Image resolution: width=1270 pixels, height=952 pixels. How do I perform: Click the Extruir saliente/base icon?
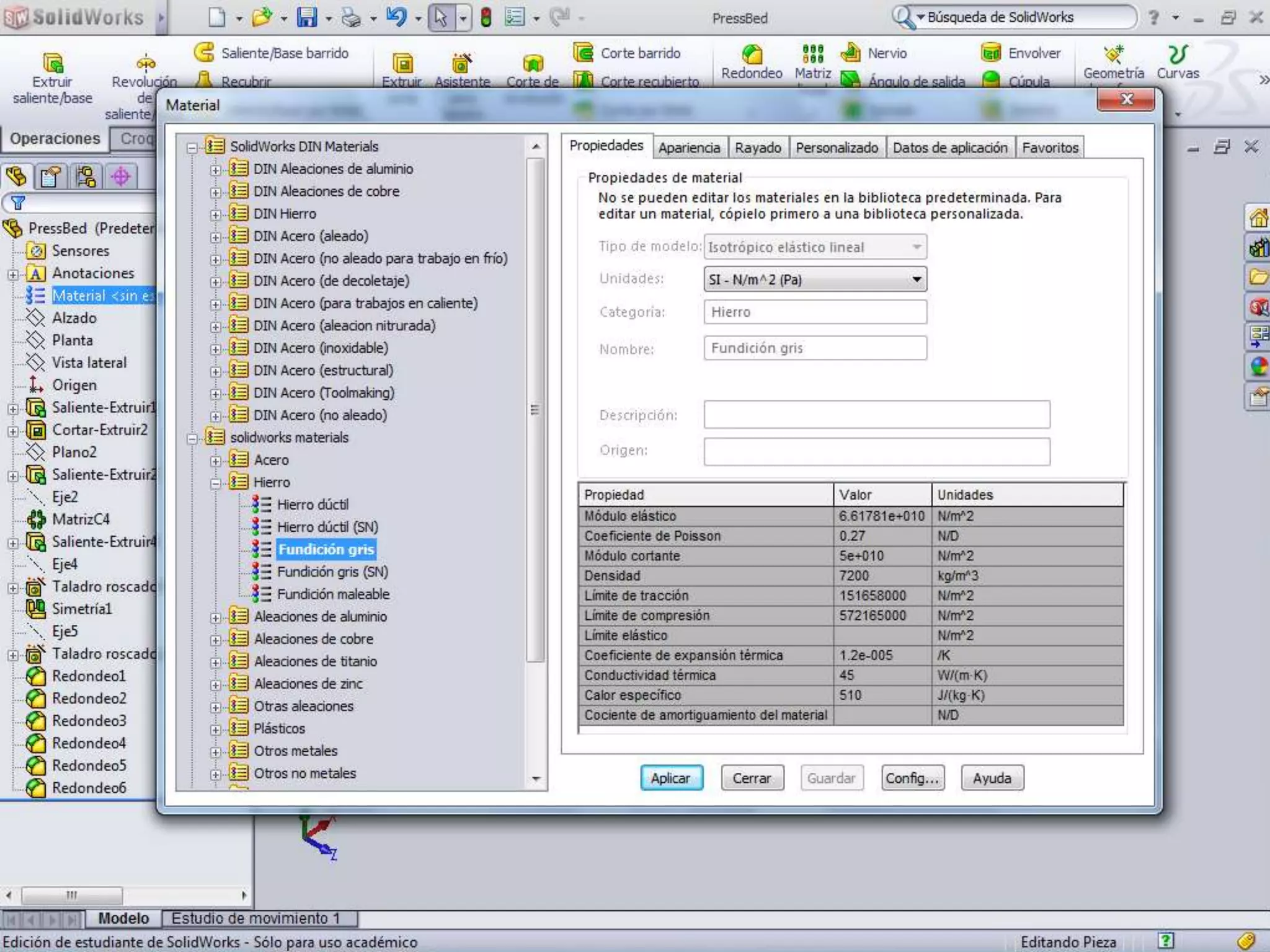point(53,63)
